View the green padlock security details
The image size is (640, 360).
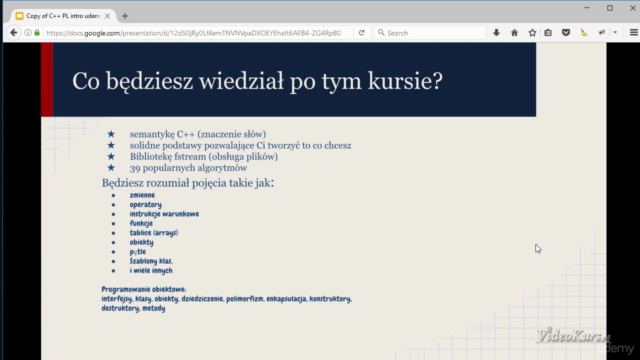37,33
